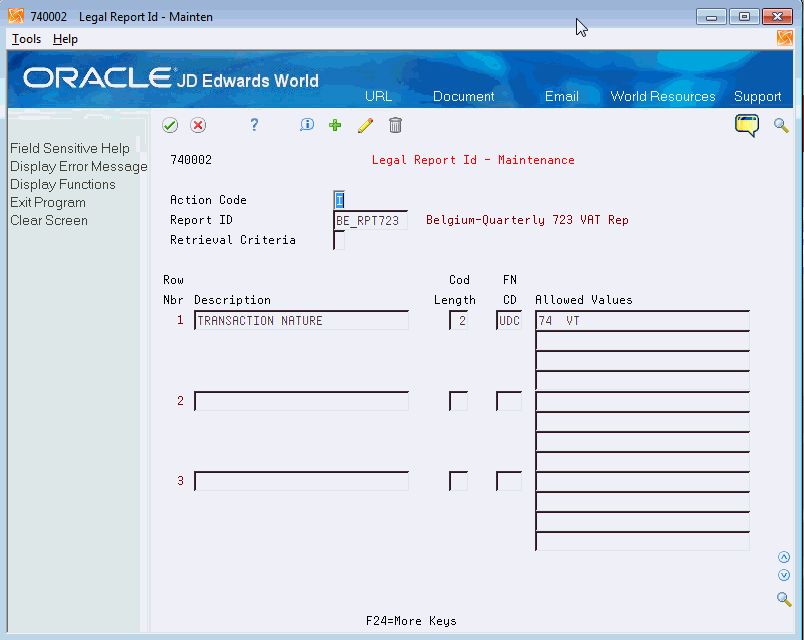Open the World Resources link

tap(662, 96)
